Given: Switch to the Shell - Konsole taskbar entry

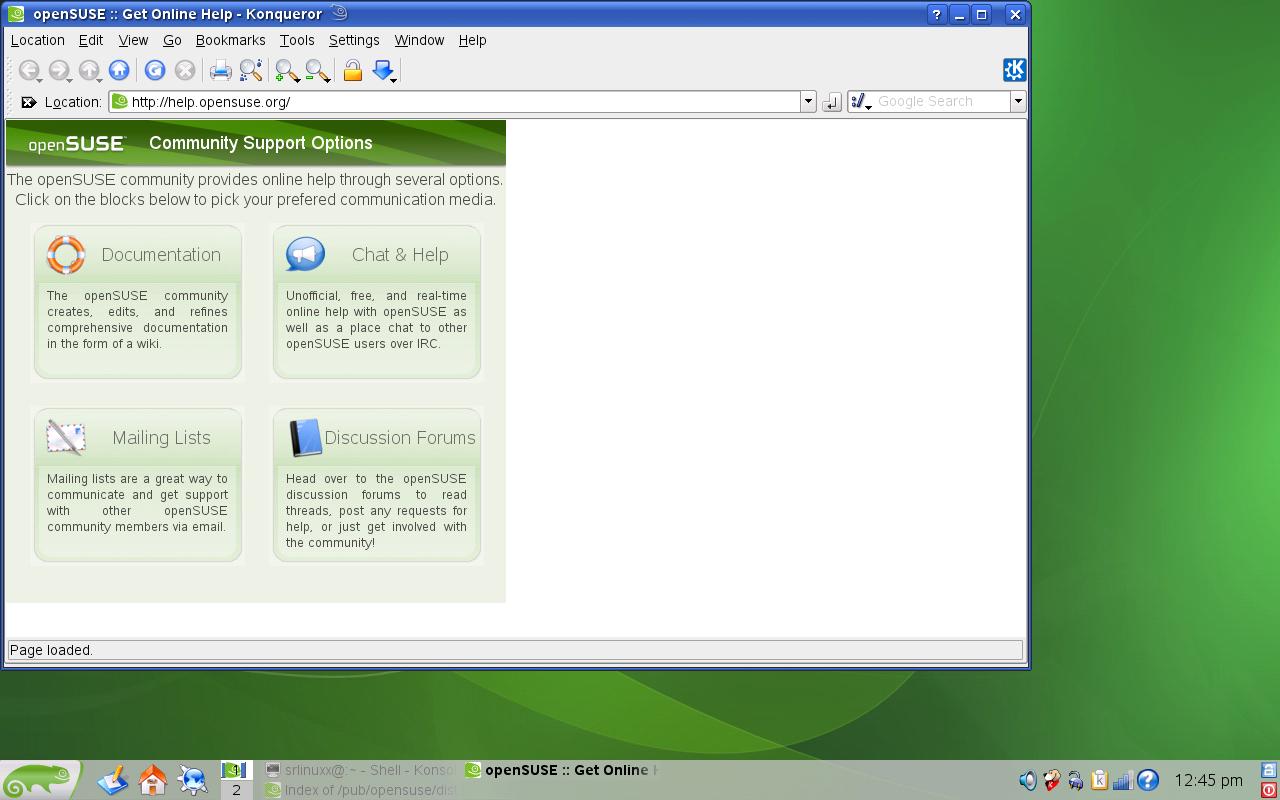Looking at the screenshot, I should click(360, 770).
